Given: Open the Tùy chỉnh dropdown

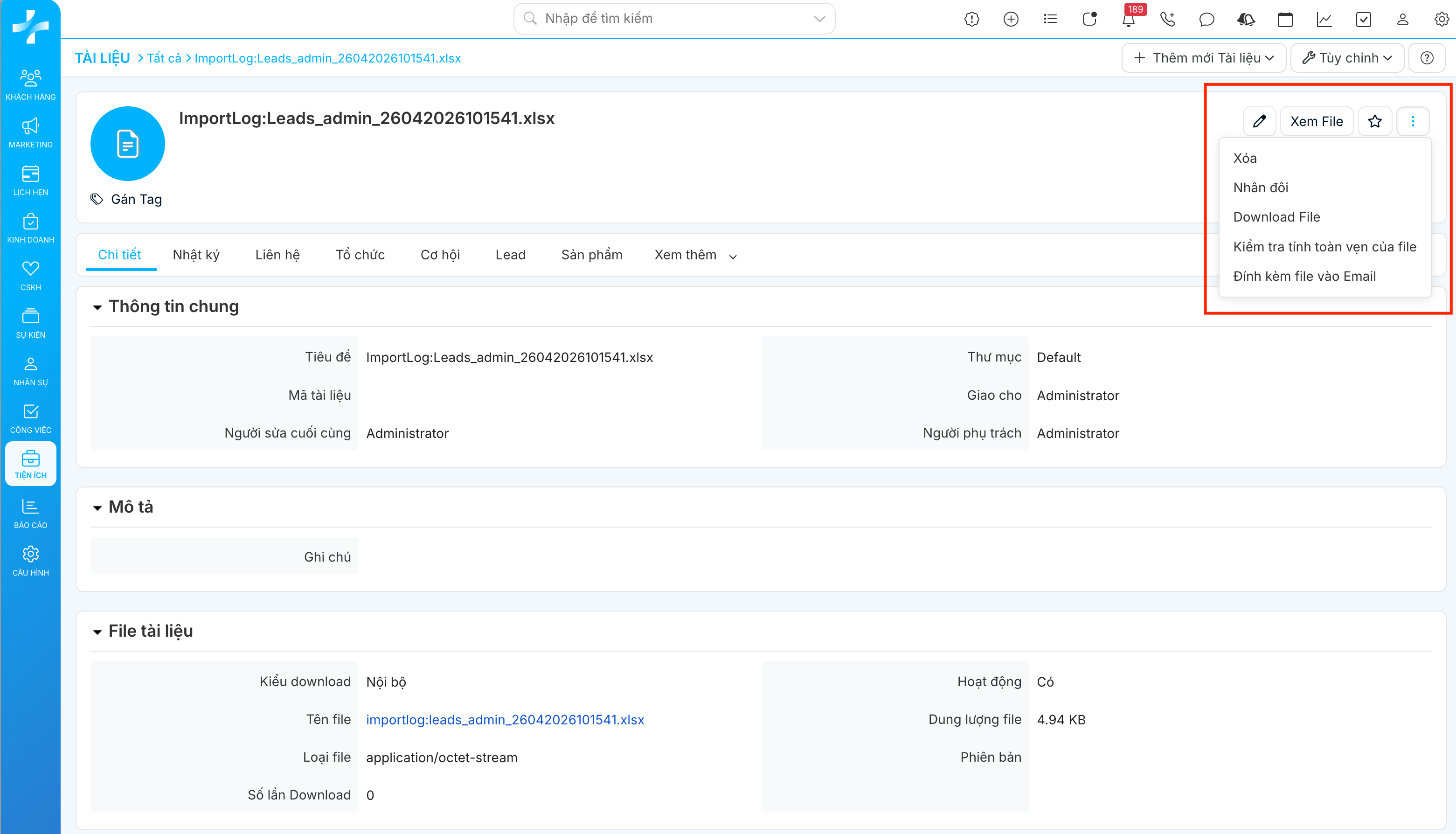Looking at the screenshot, I should [x=1347, y=58].
